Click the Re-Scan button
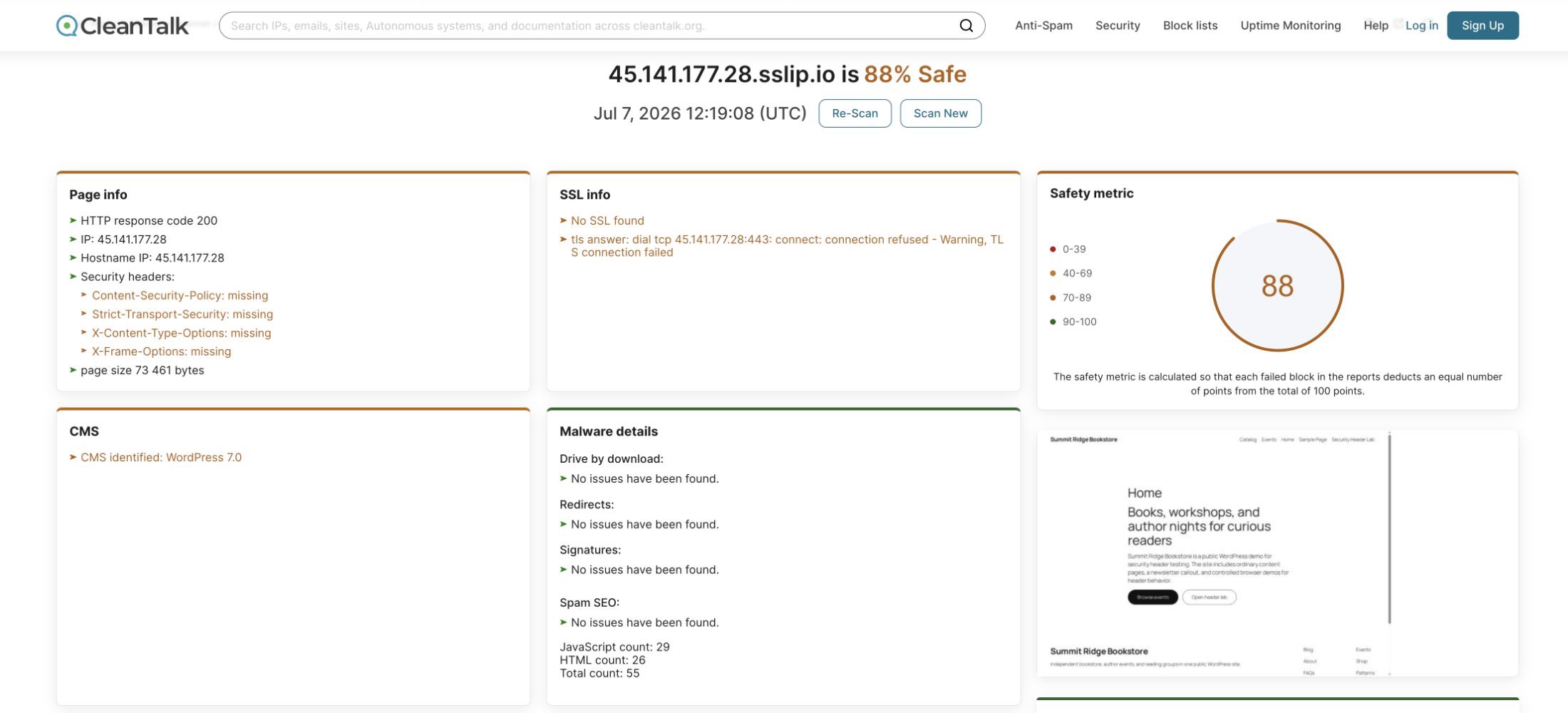The width and height of the screenshot is (1568, 713). click(855, 113)
